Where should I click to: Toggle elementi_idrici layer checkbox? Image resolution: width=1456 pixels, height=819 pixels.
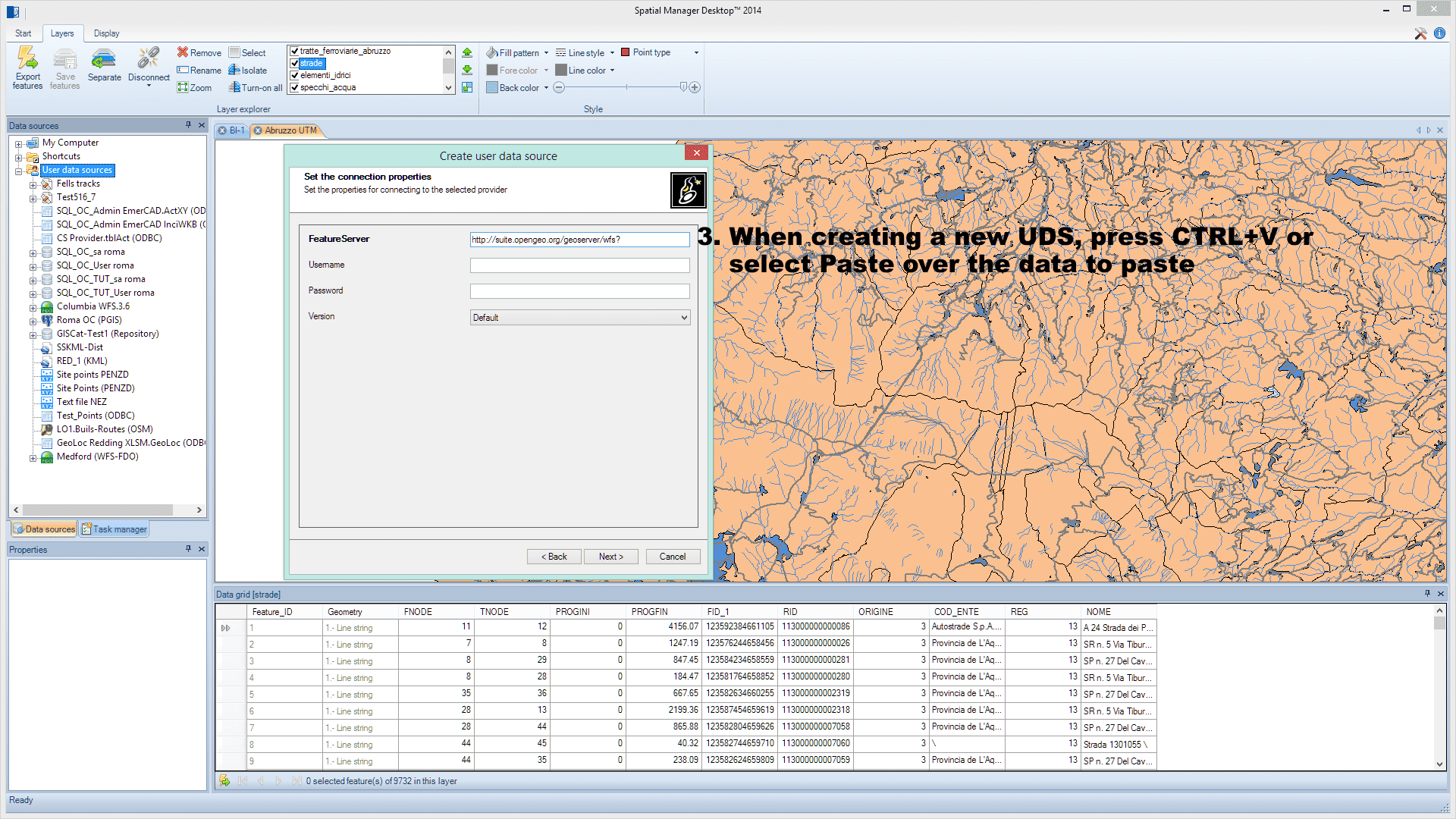click(294, 75)
